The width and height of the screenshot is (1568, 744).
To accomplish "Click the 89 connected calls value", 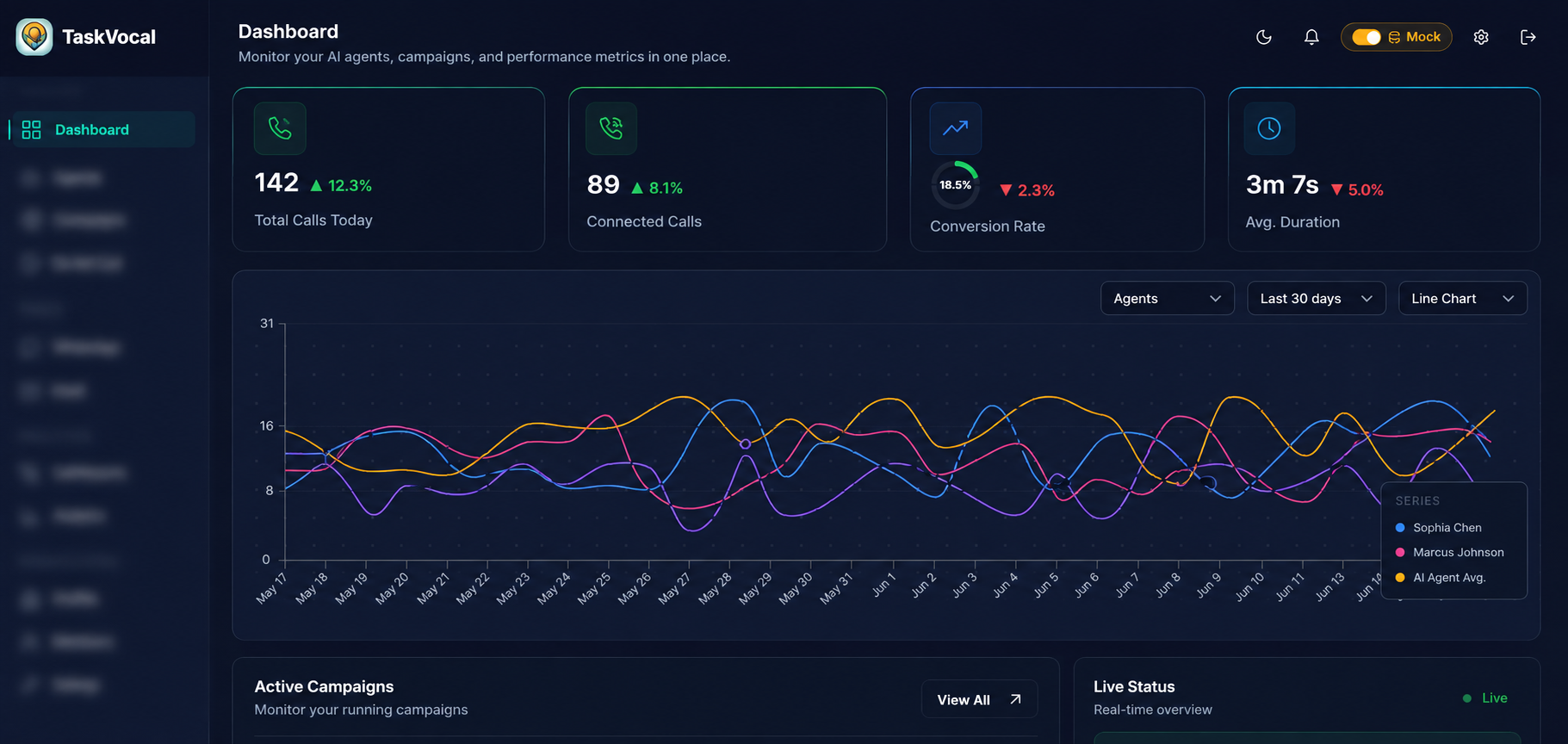I will [604, 185].
